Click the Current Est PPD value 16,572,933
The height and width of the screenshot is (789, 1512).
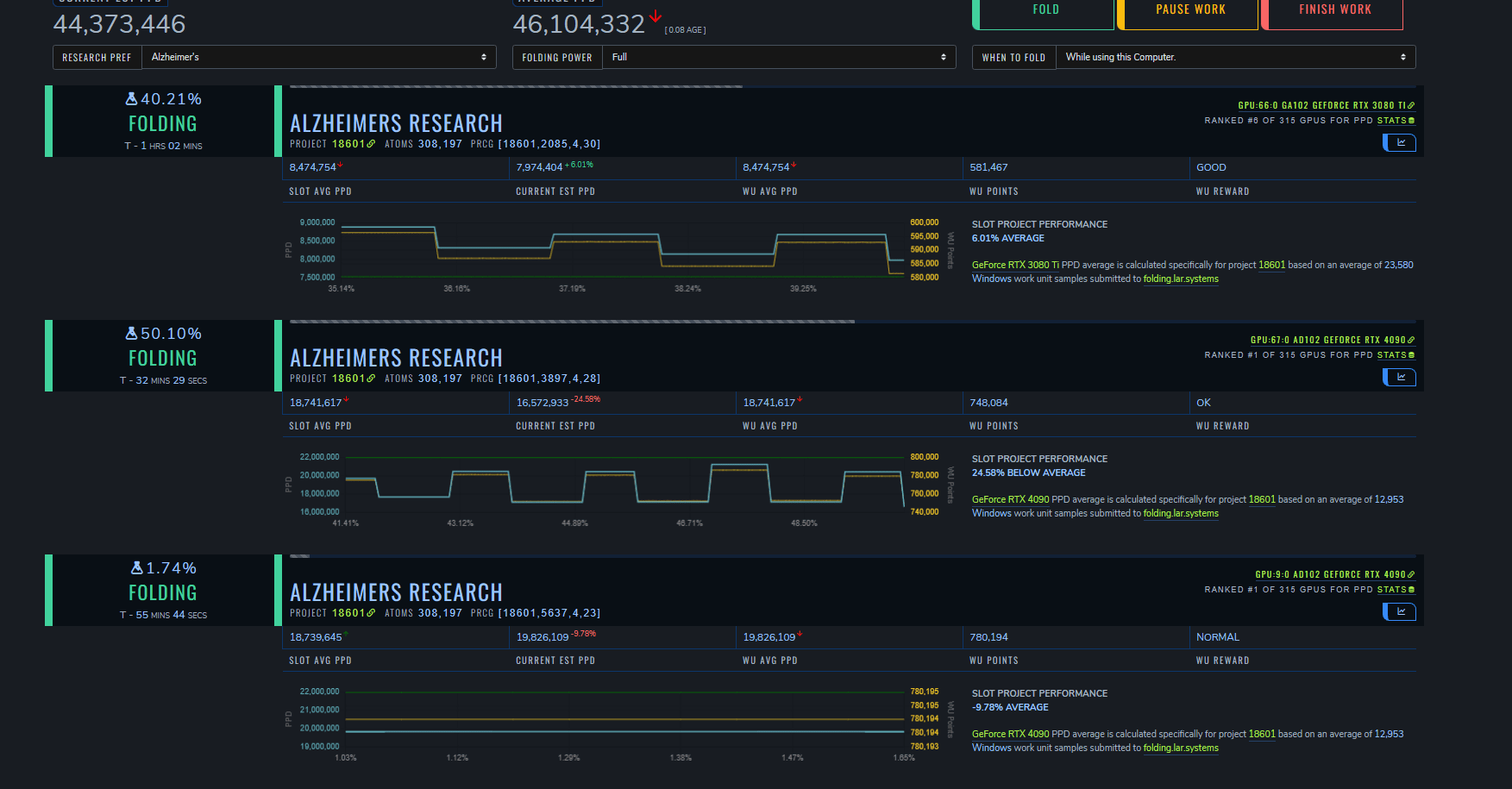pos(543,403)
